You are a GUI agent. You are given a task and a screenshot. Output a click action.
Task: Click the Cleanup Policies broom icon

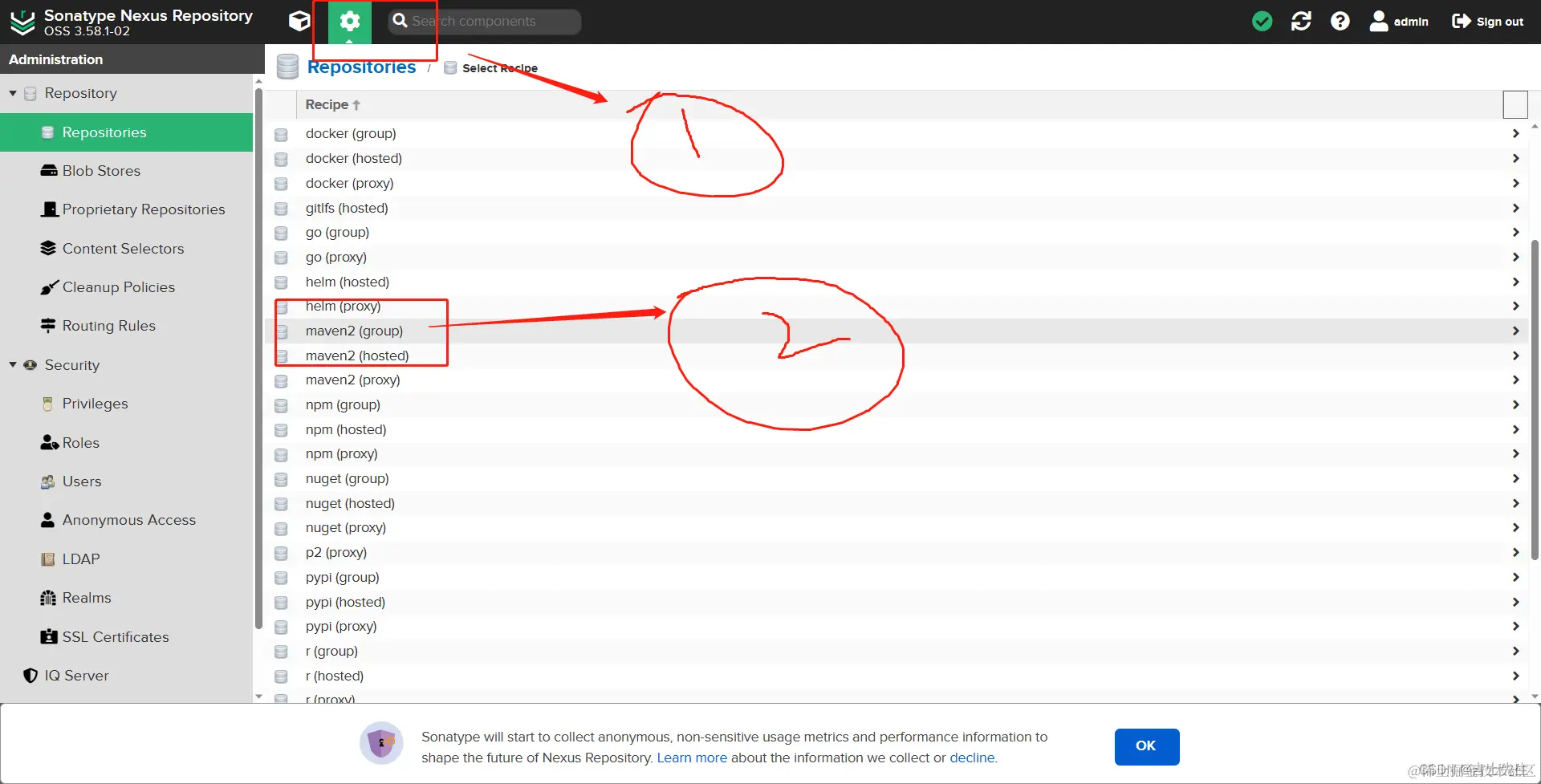pyautogui.click(x=48, y=287)
